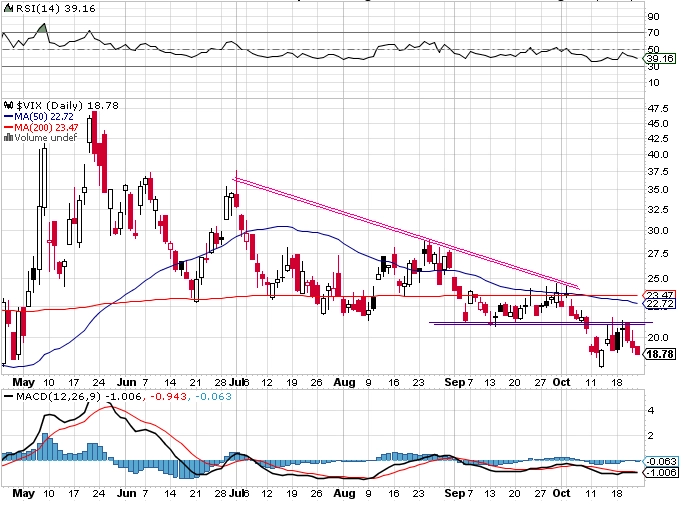Click the 39.16 RSI value tag

pyautogui.click(x=660, y=58)
